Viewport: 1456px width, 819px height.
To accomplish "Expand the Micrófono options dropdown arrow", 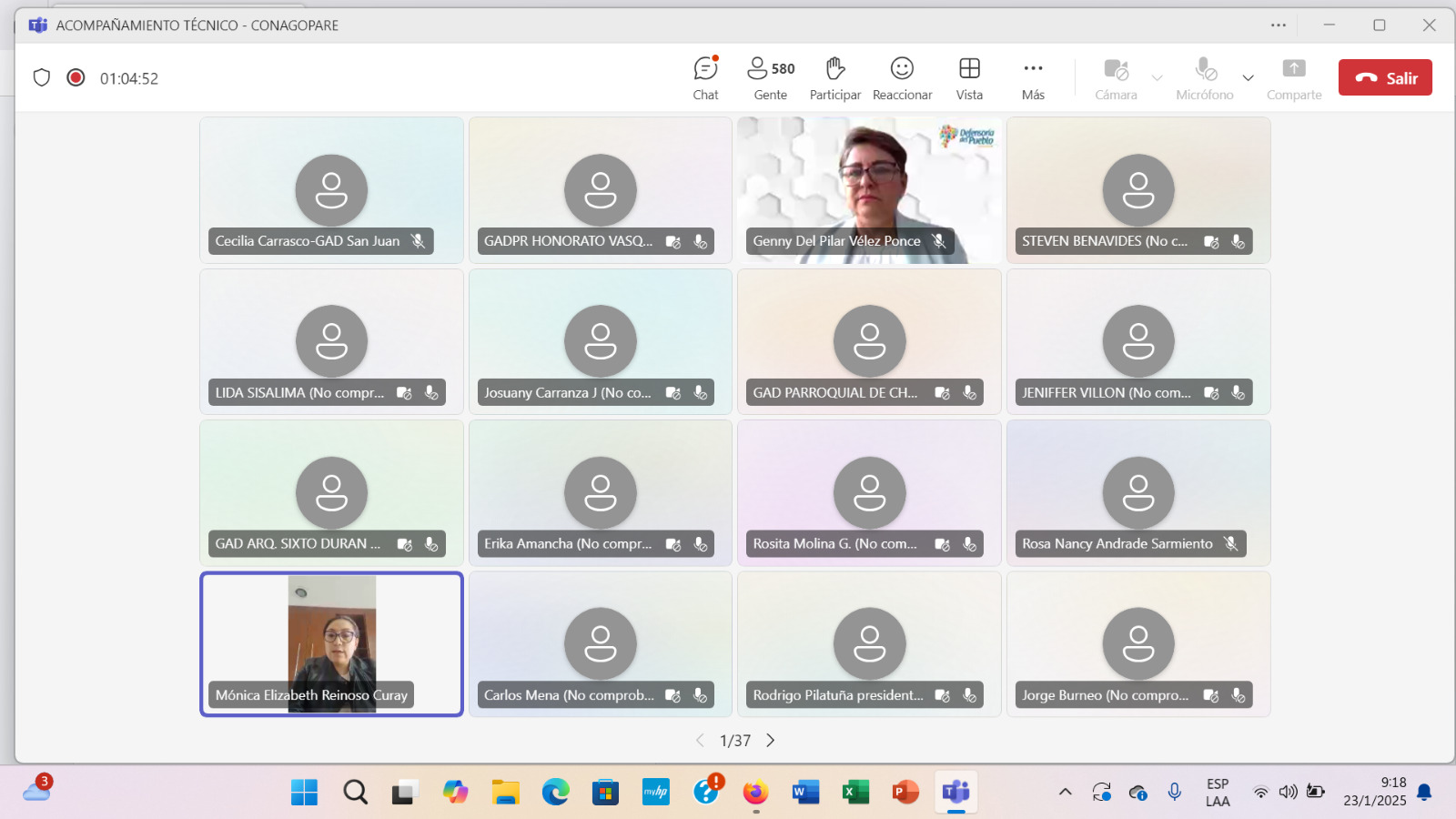I will coord(1249,78).
